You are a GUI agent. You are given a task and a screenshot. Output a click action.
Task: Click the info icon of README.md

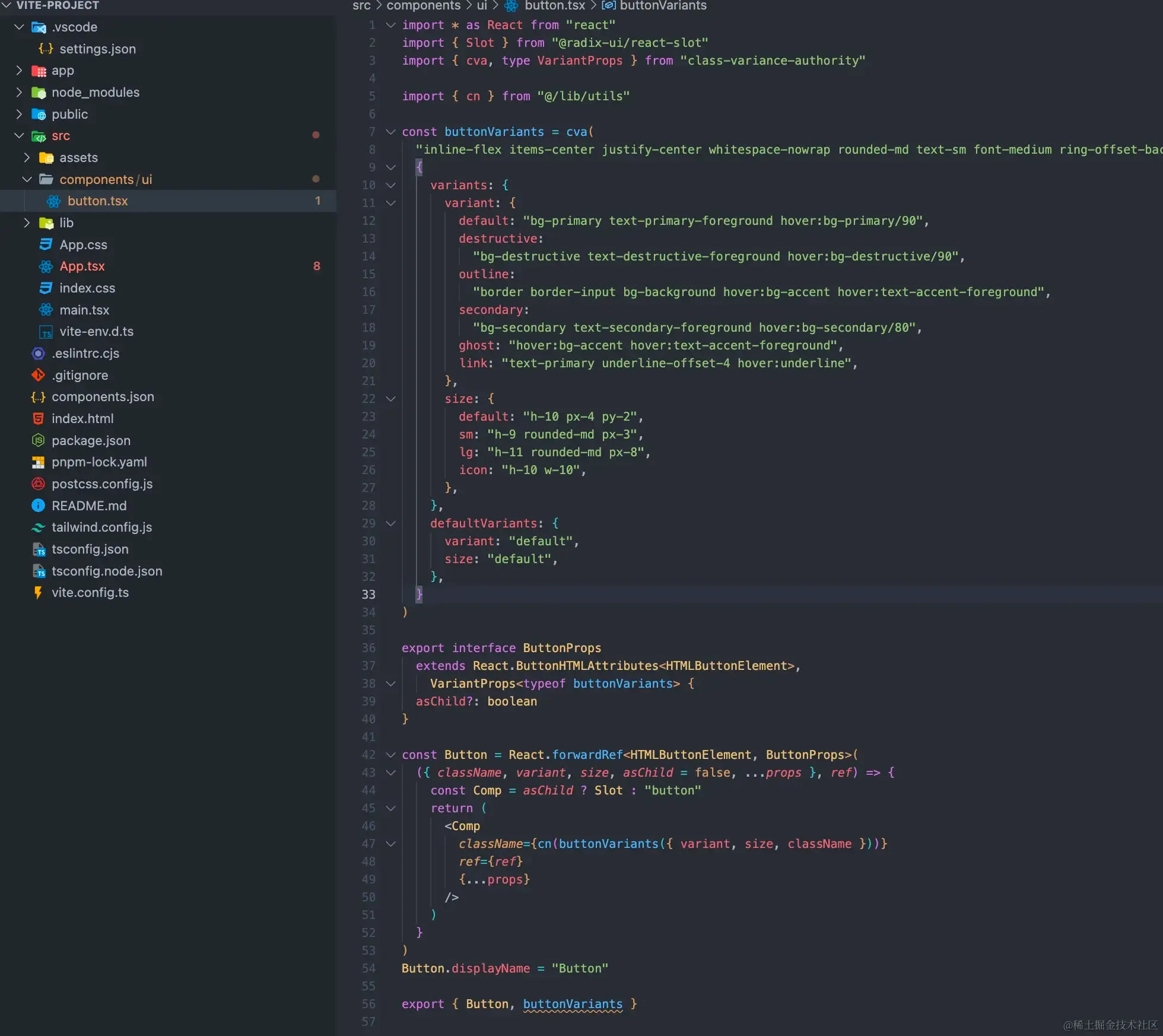(x=39, y=506)
